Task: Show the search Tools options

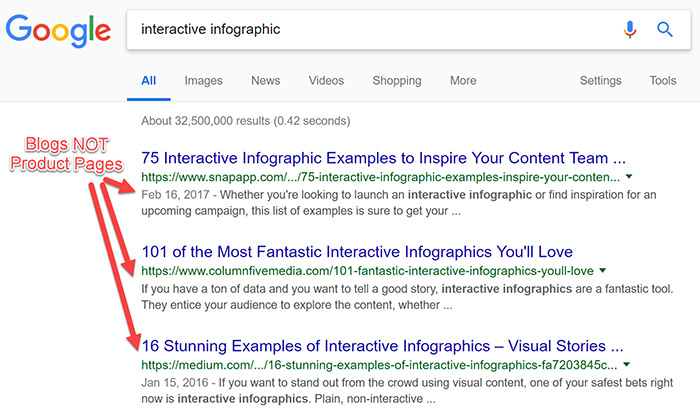Action: [662, 81]
